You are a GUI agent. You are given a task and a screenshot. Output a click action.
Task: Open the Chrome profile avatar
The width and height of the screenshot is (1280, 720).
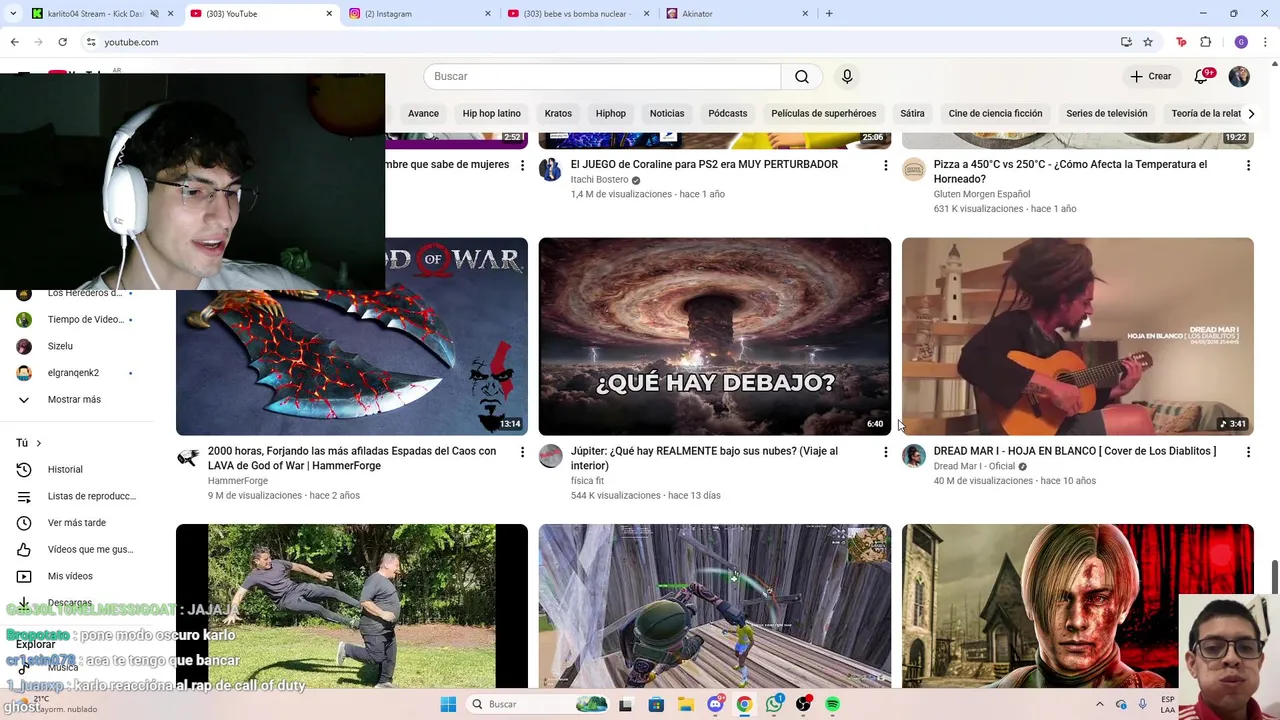(1241, 42)
